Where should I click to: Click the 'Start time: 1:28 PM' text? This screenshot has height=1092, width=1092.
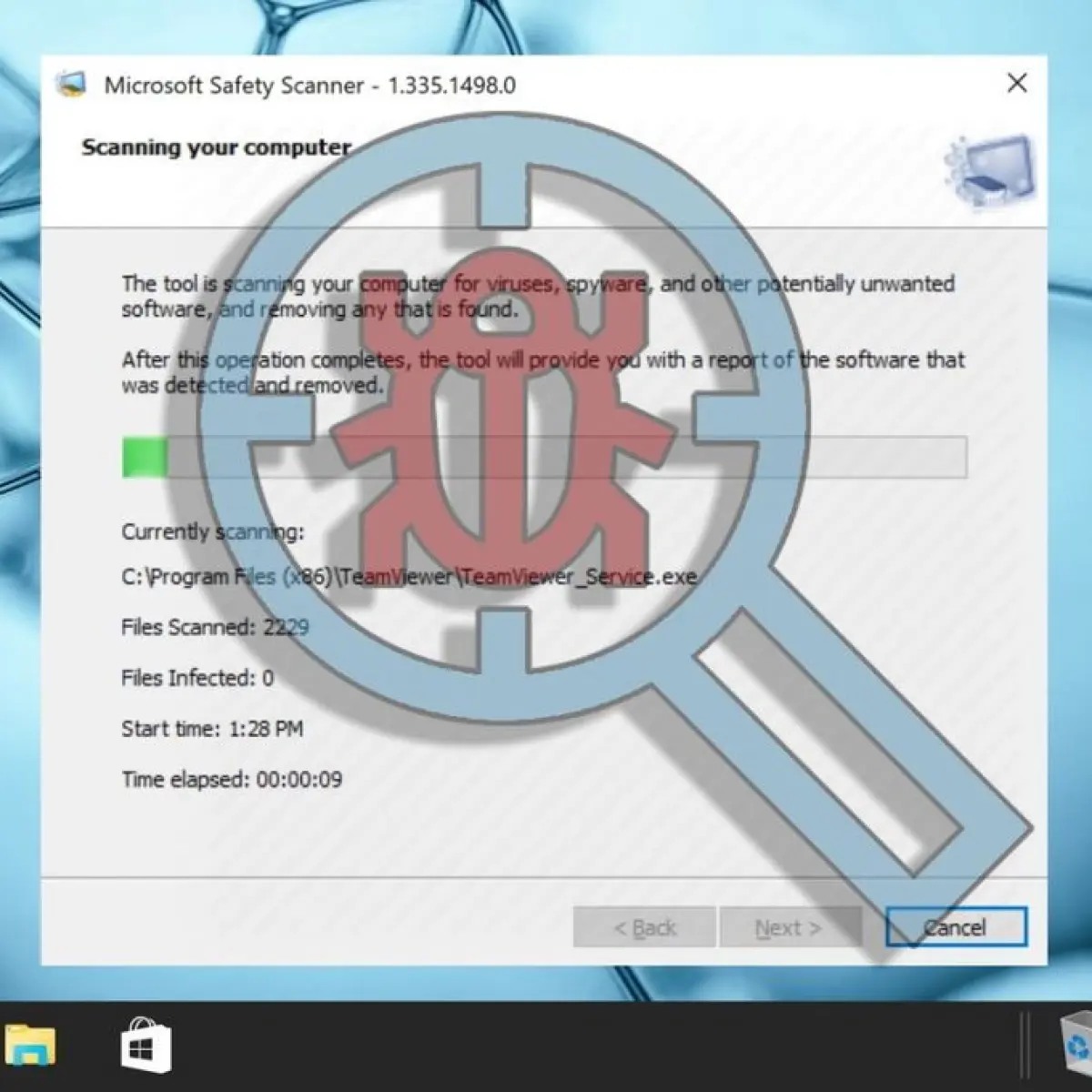click(212, 729)
